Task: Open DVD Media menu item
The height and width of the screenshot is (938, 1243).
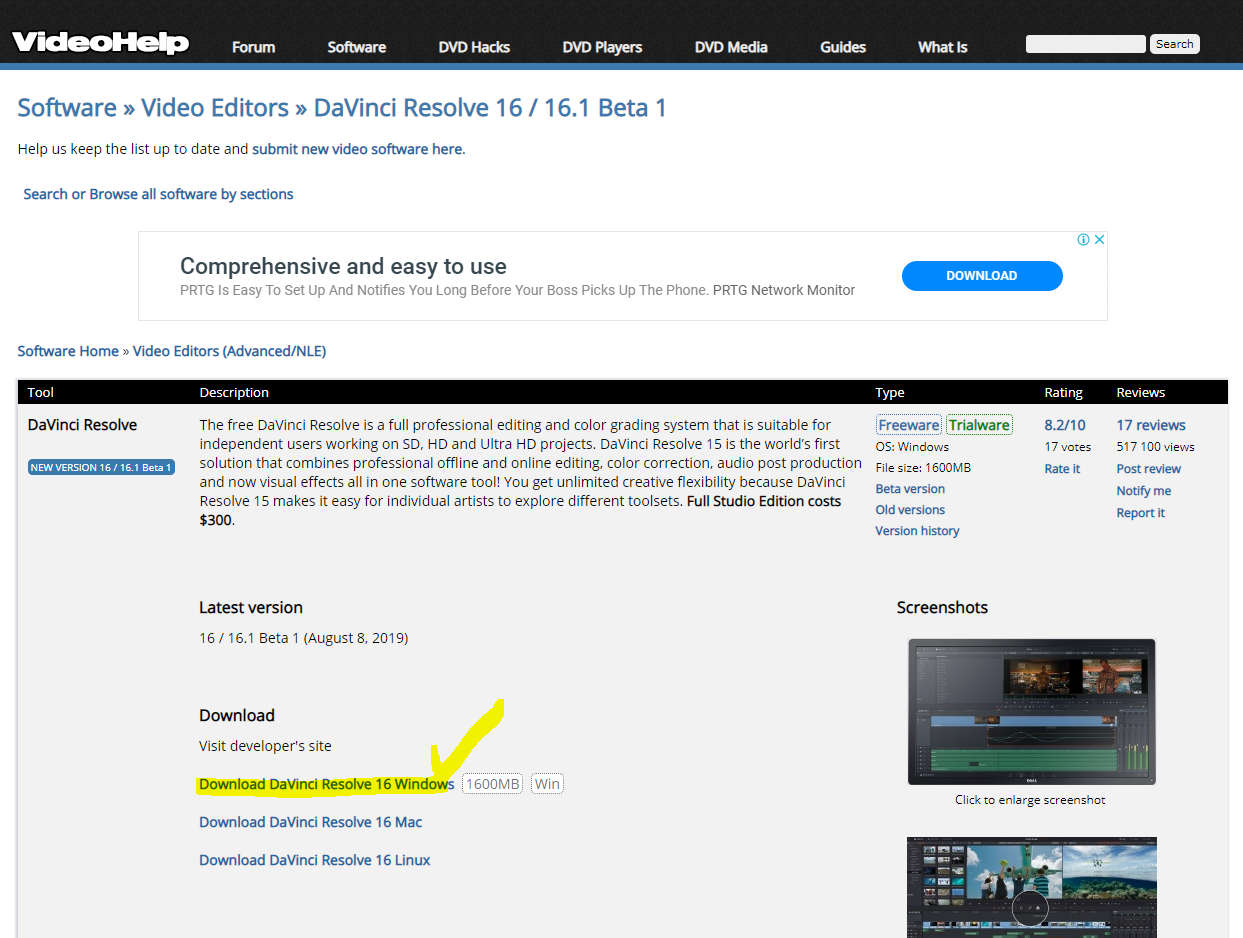Action: click(731, 47)
